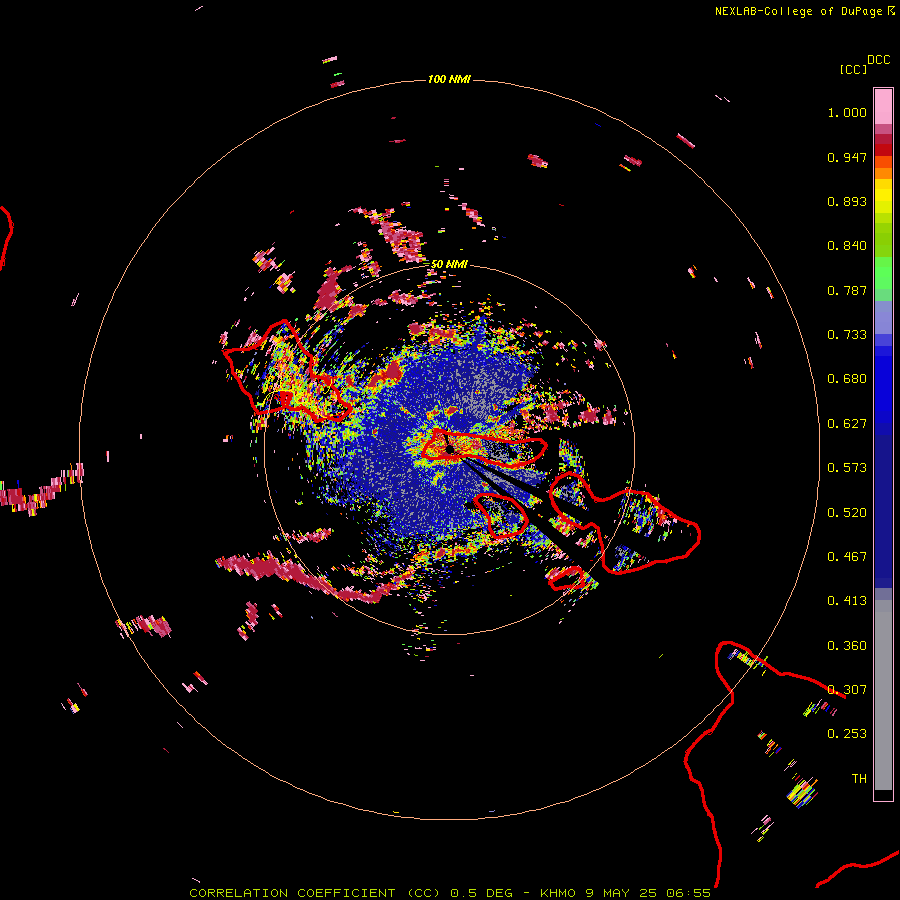This screenshot has height=900, width=900.
Task: Click the 0.893 legend value
Action: (x=847, y=201)
